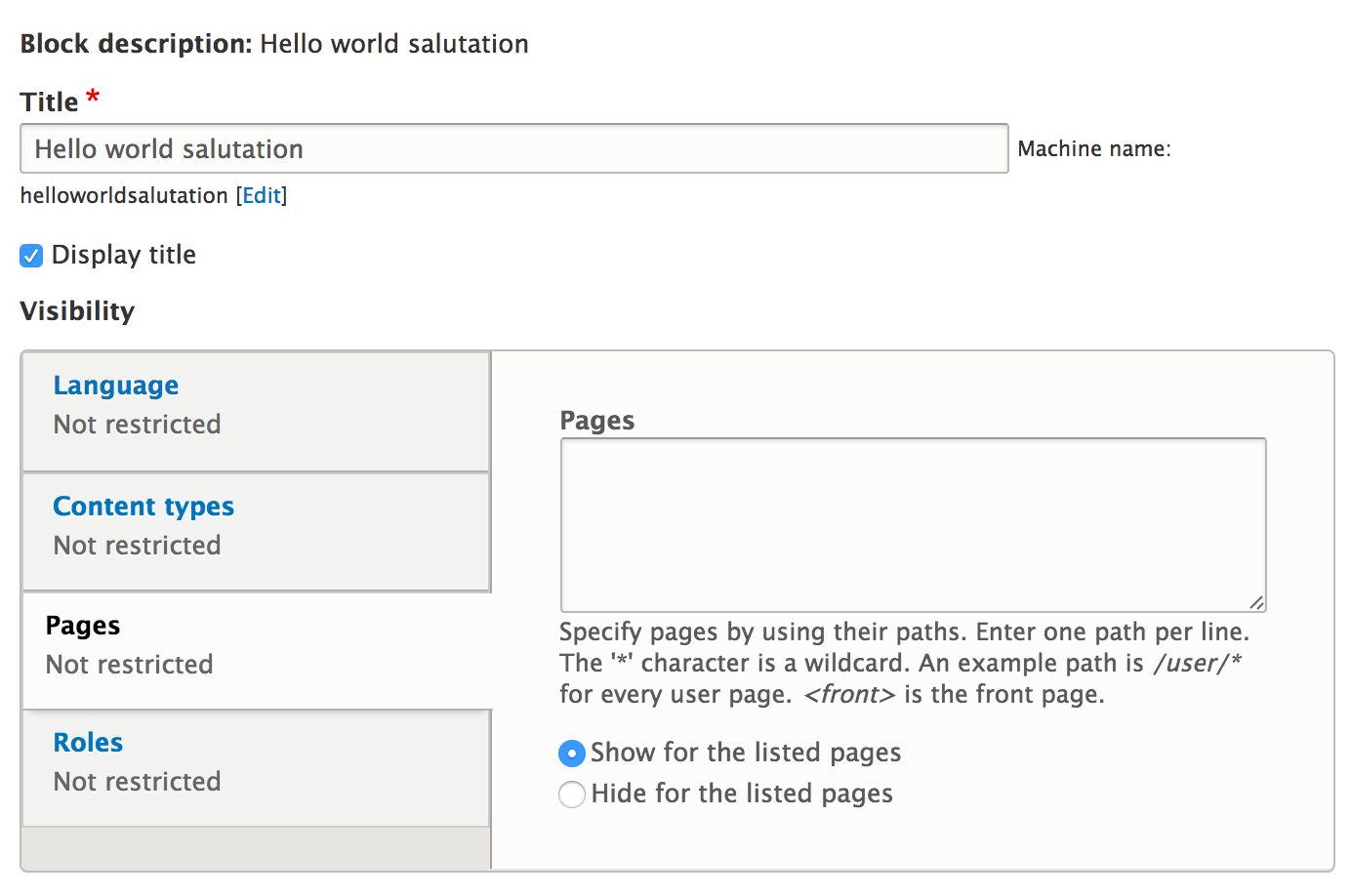This screenshot has height=896, width=1351.
Task: Click the <front> example in help text
Action: (849, 695)
